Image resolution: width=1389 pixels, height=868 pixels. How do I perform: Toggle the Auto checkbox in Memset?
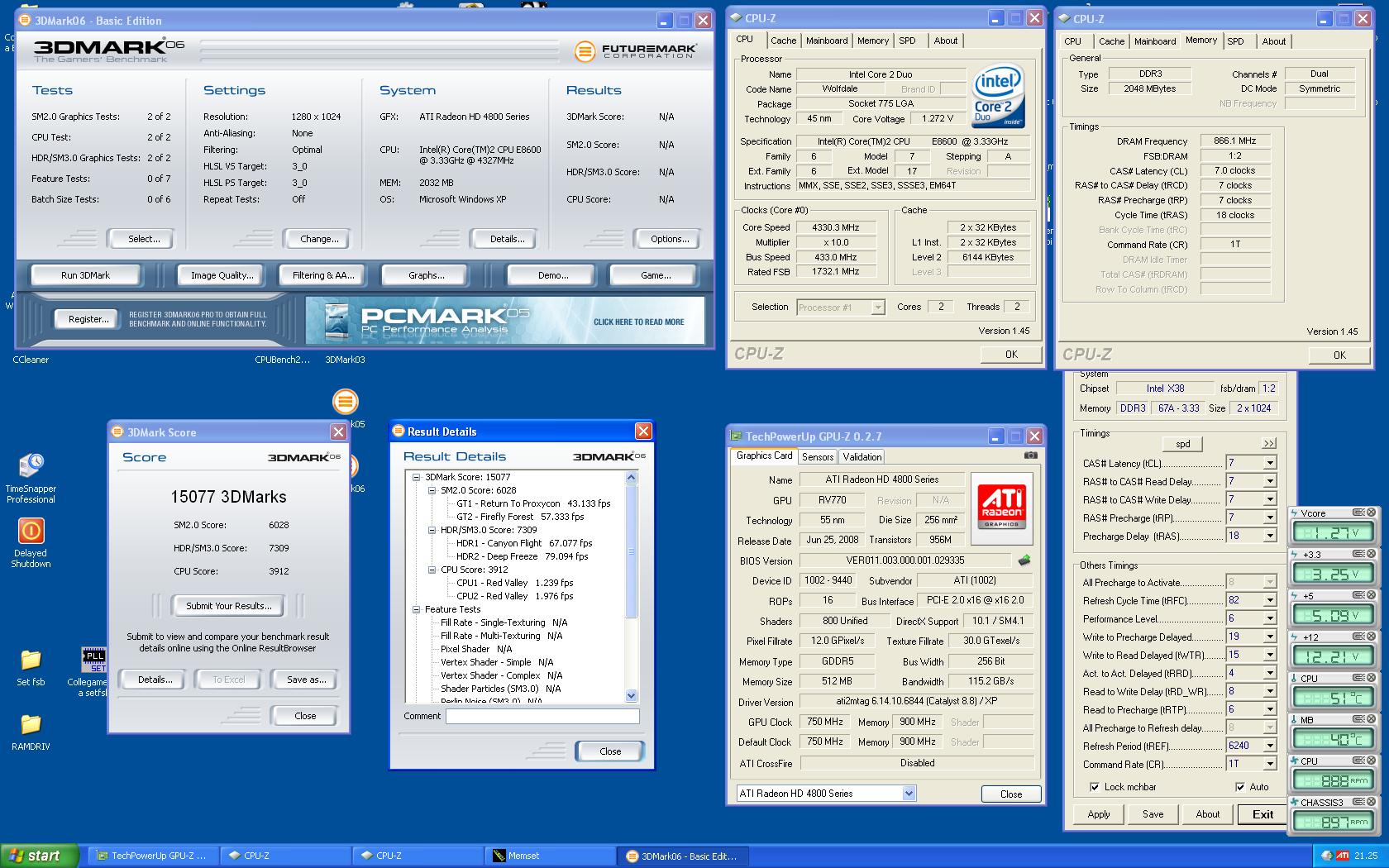click(x=1240, y=787)
